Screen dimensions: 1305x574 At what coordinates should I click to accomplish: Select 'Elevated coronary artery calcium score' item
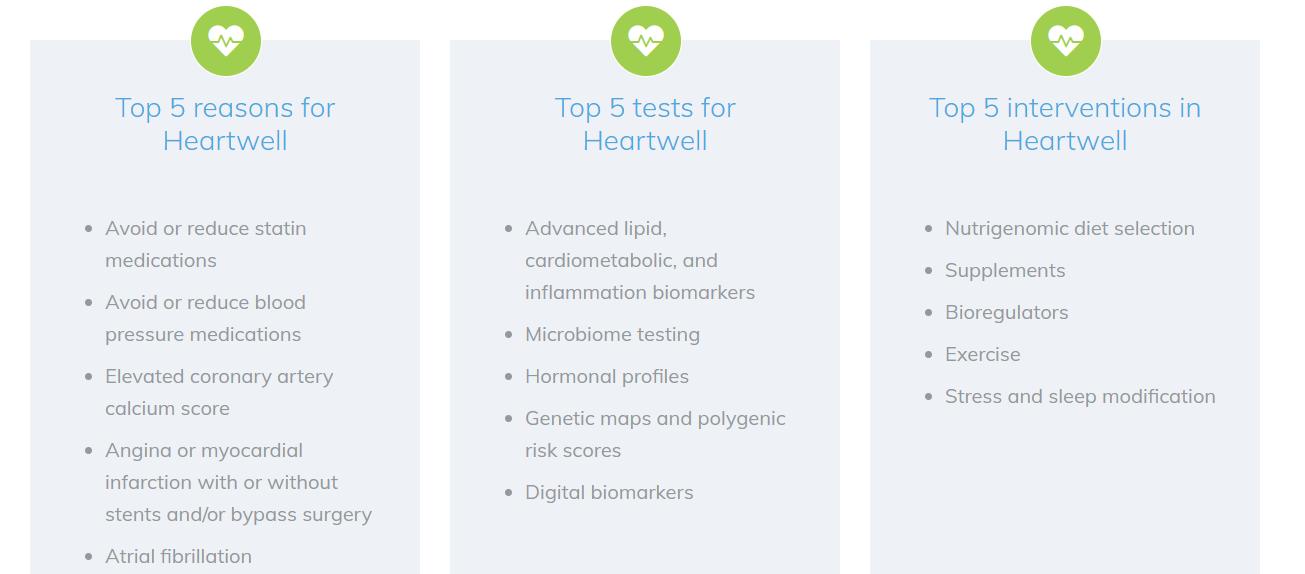[x=219, y=392]
